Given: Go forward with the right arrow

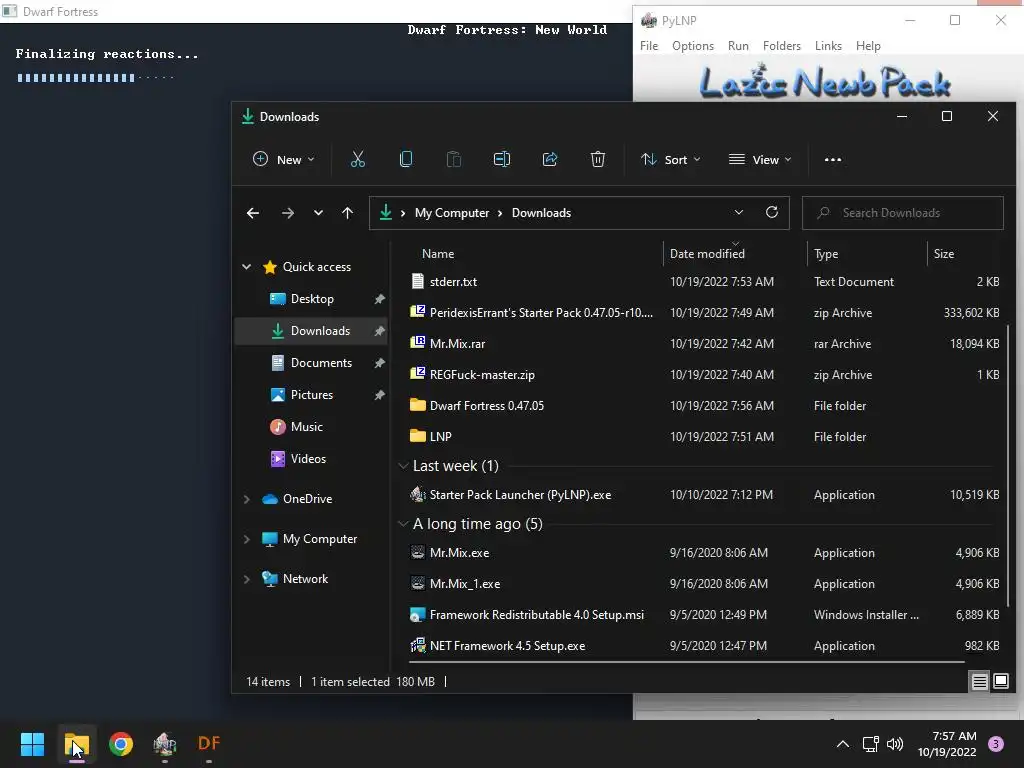Looking at the screenshot, I should [287, 213].
